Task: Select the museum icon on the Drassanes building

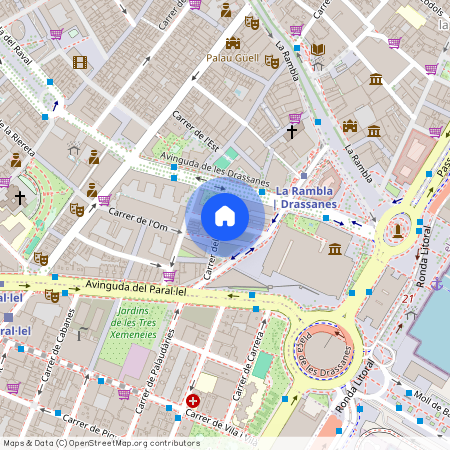Action: click(335, 249)
